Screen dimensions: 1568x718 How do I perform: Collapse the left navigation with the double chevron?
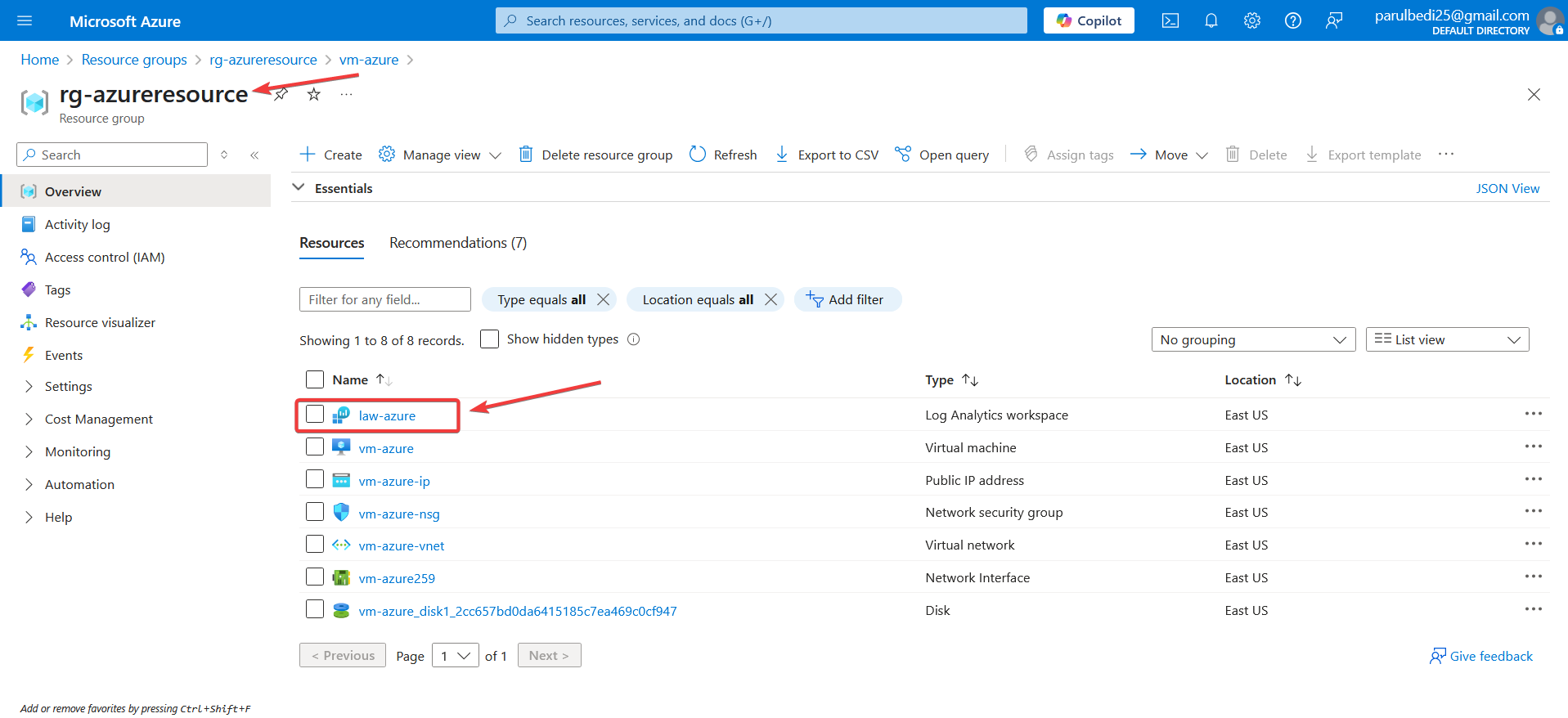254,155
